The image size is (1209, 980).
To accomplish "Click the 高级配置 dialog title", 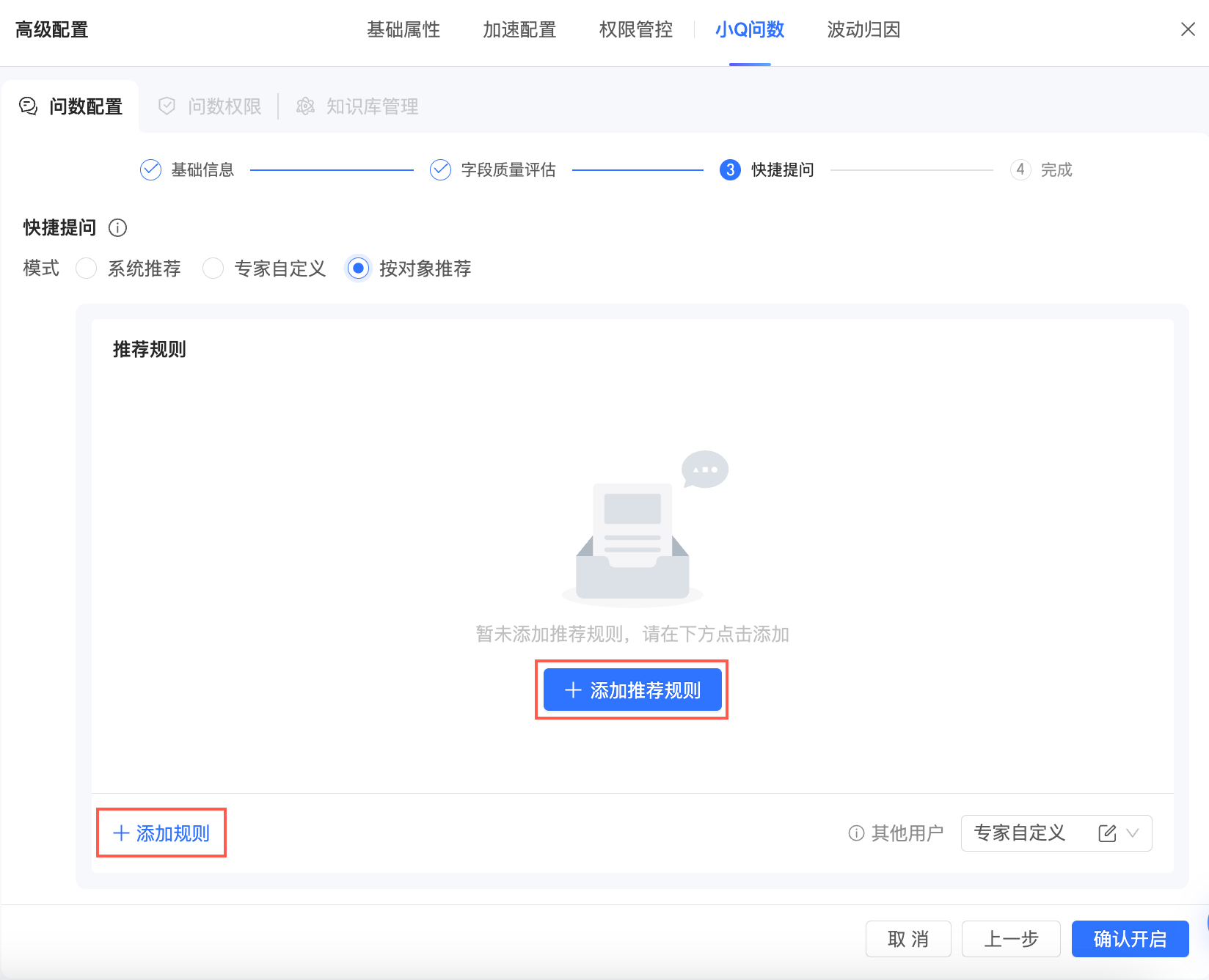I will click(52, 30).
